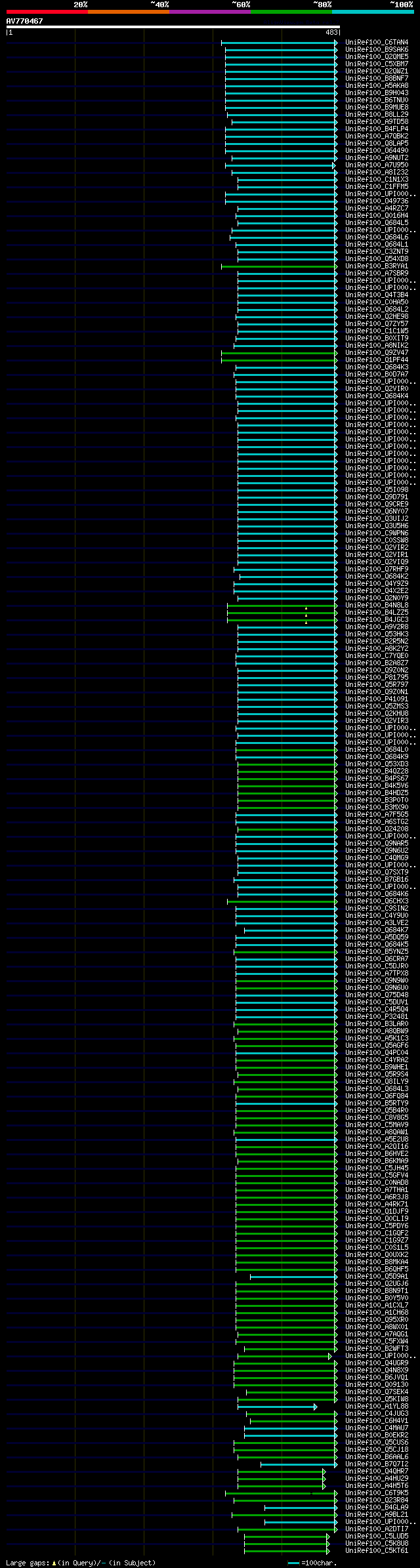Open hit UniRef100_C5KT61
Viewport: 420px width, 1568px height.
click(377, 1551)
